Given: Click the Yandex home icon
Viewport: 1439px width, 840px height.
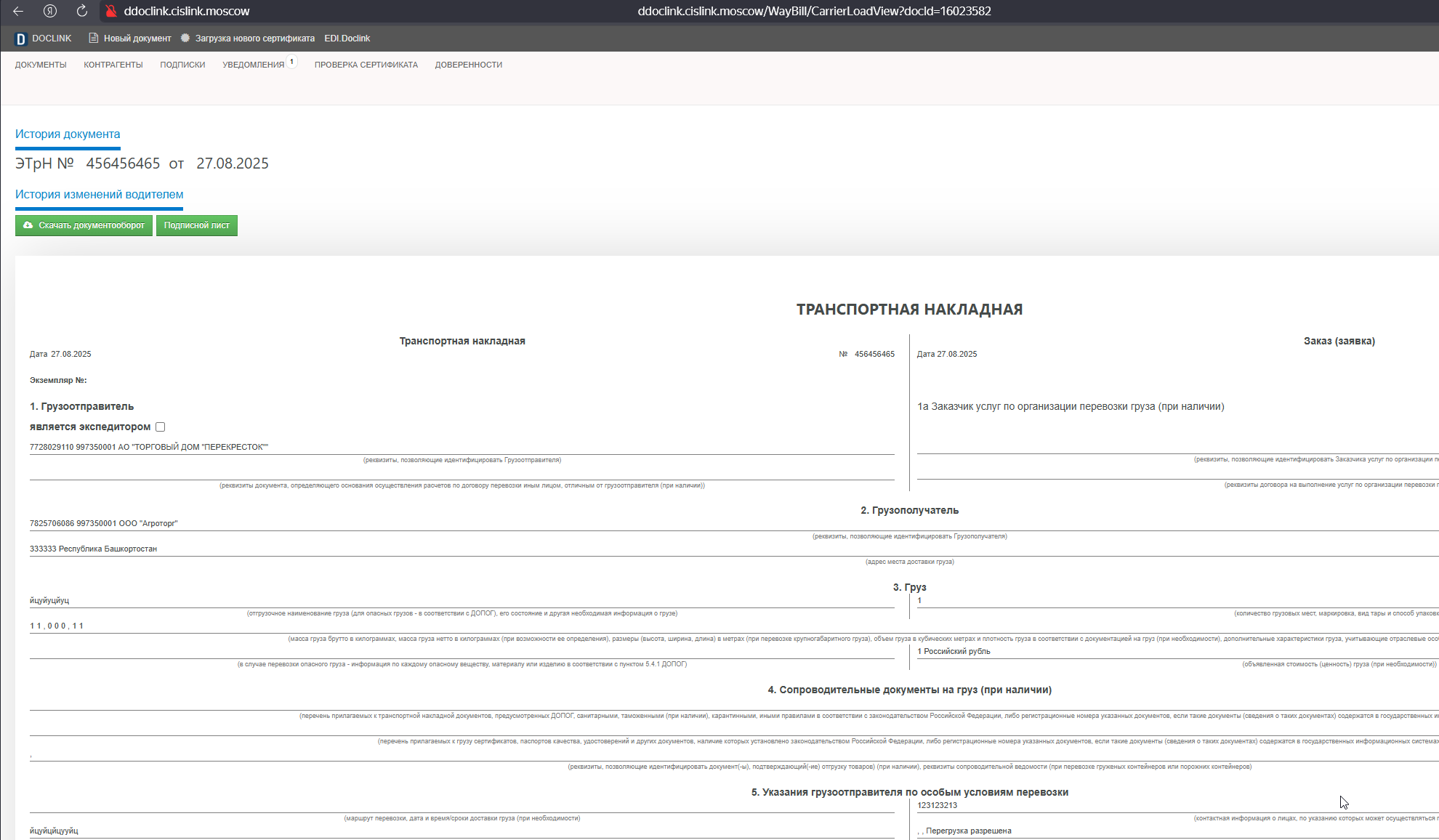Looking at the screenshot, I should (50, 11).
